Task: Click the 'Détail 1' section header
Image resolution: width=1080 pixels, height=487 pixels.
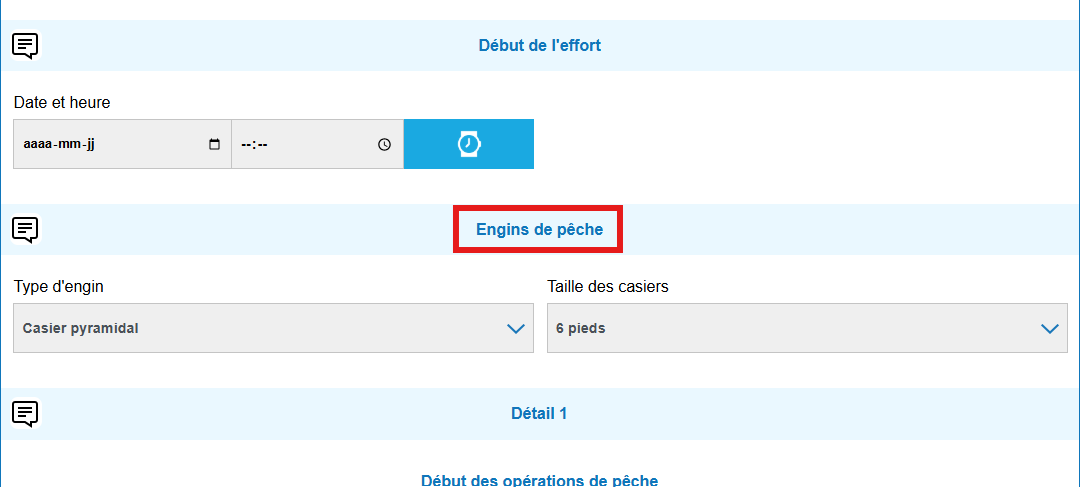Action: (539, 413)
